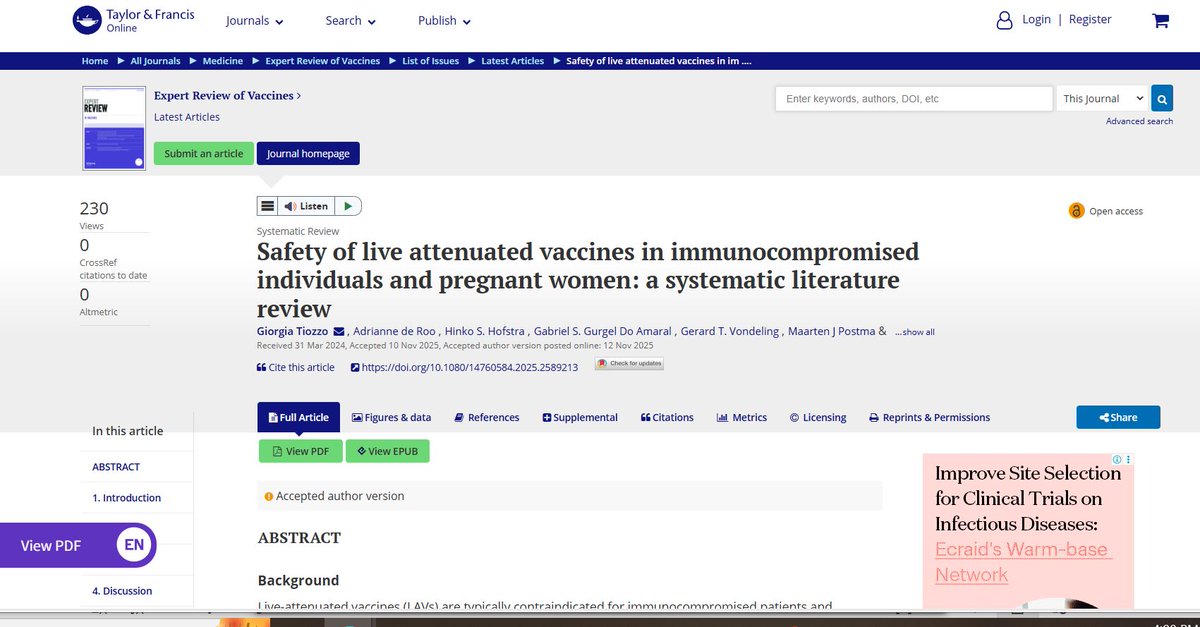The width and height of the screenshot is (1200, 627).
Task: Click the CrossRef citations to date label
Action: 113,270
